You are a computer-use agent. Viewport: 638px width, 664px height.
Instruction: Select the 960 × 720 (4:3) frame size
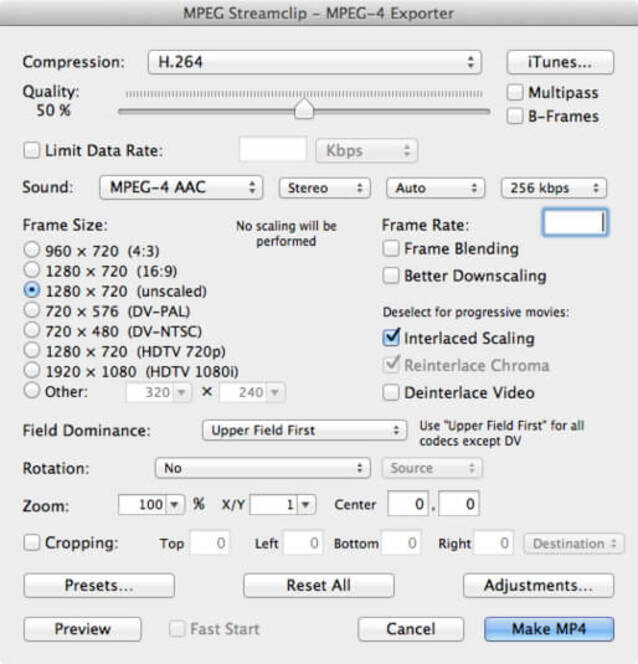32,250
